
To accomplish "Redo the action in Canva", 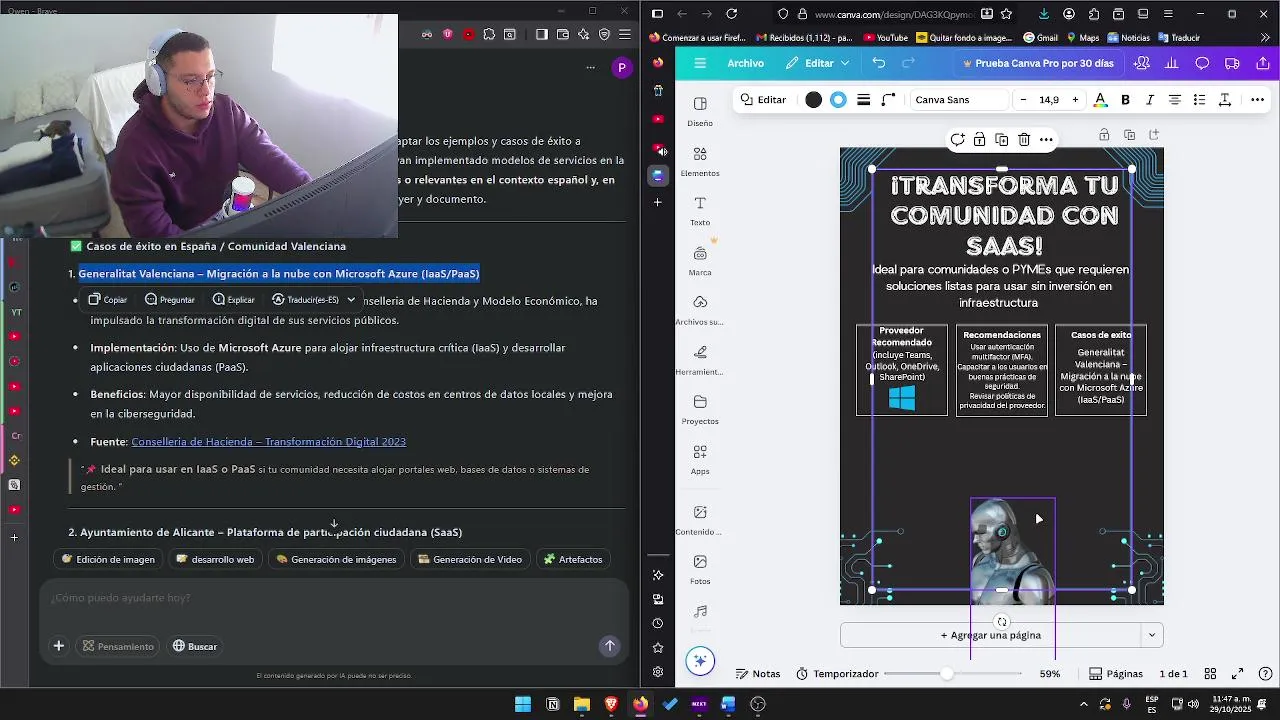I will coord(908,63).
